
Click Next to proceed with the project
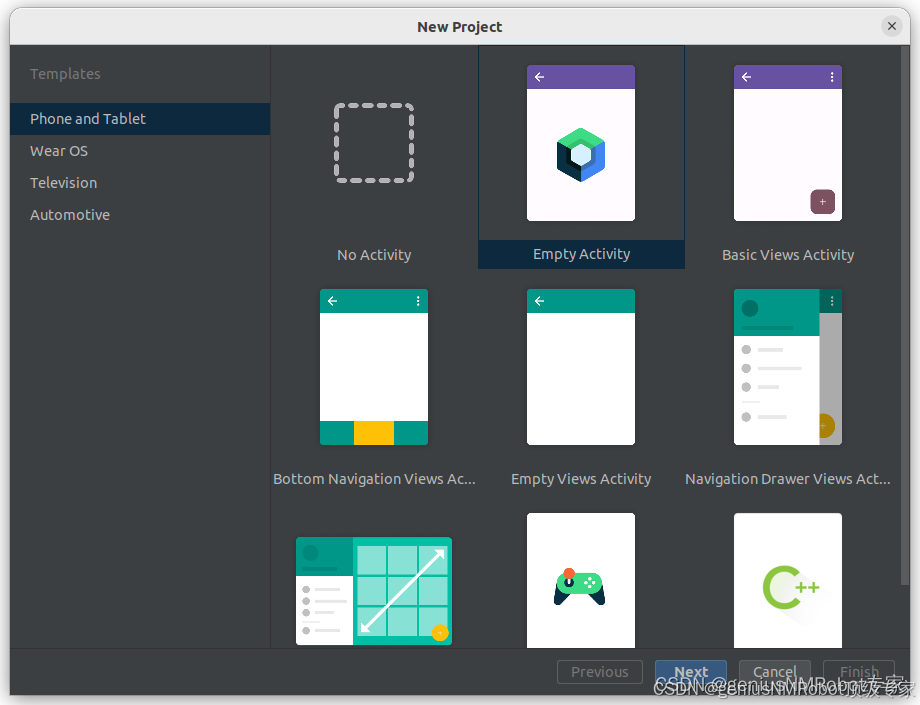tap(691, 671)
